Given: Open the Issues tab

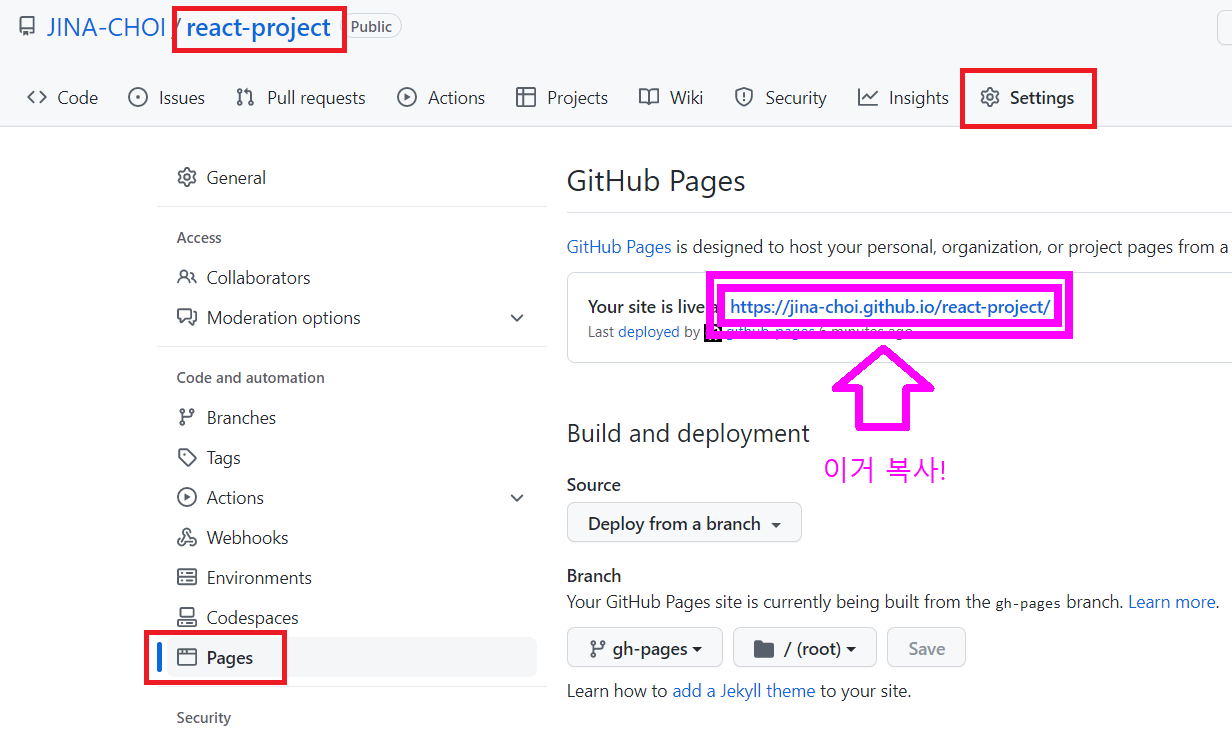Looking at the screenshot, I should tap(166, 97).
